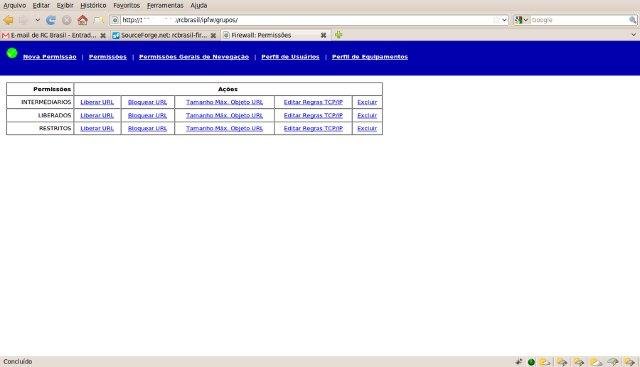Click the dark tool icon left of green globe
Screen dimensions: 640x367
coord(518,361)
